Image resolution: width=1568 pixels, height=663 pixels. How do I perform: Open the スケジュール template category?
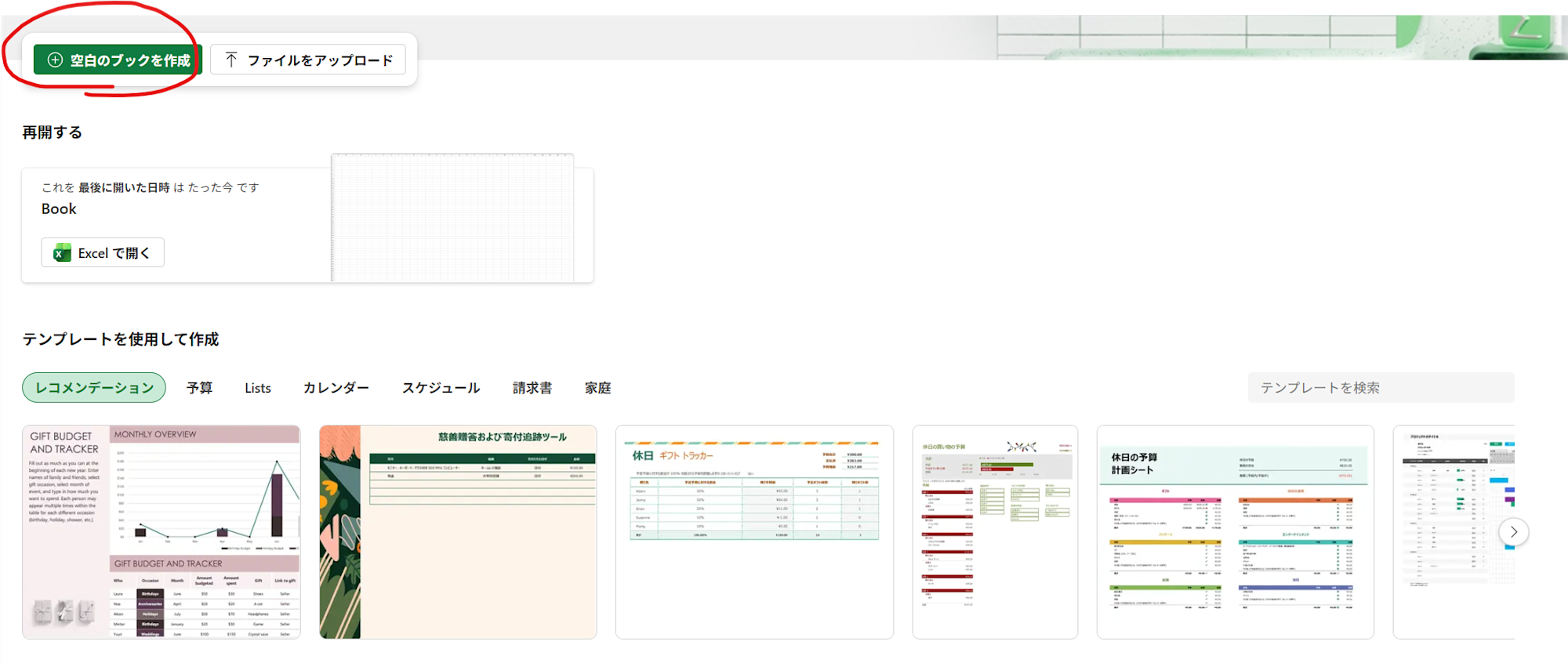coord(441,388)
